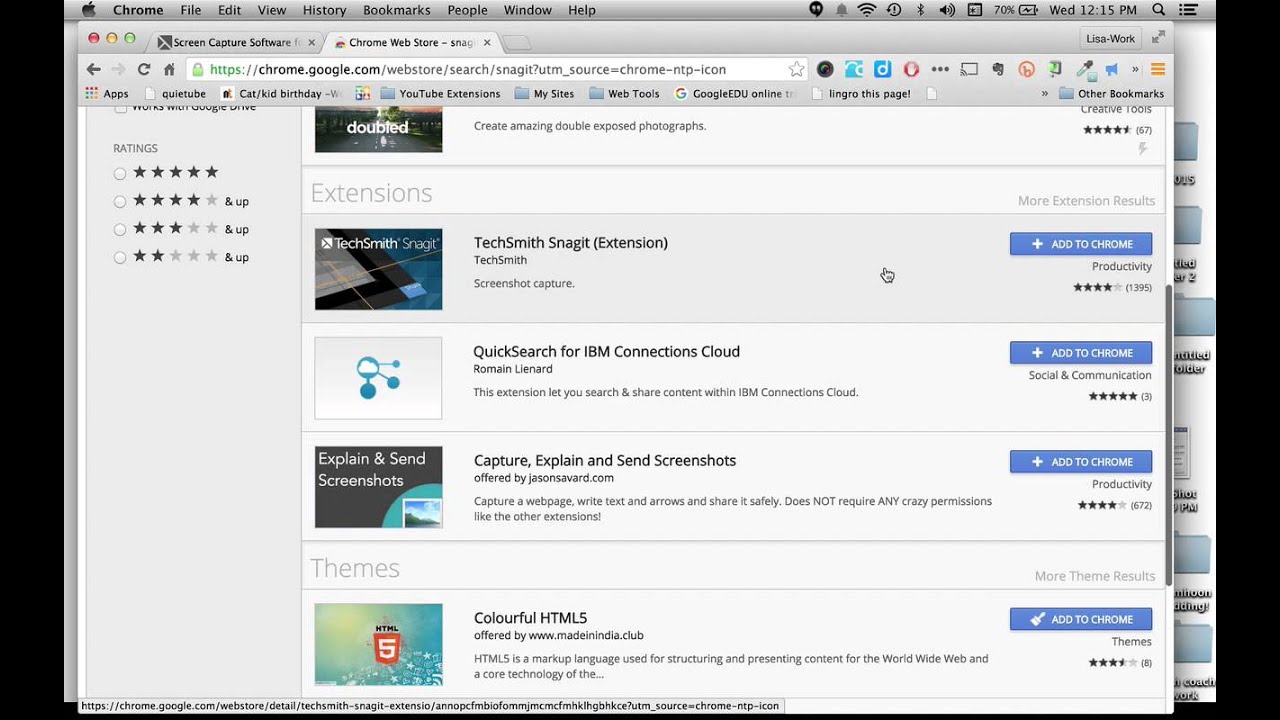Add TechSmith Snagit to Chrome

pos(1080,244)
